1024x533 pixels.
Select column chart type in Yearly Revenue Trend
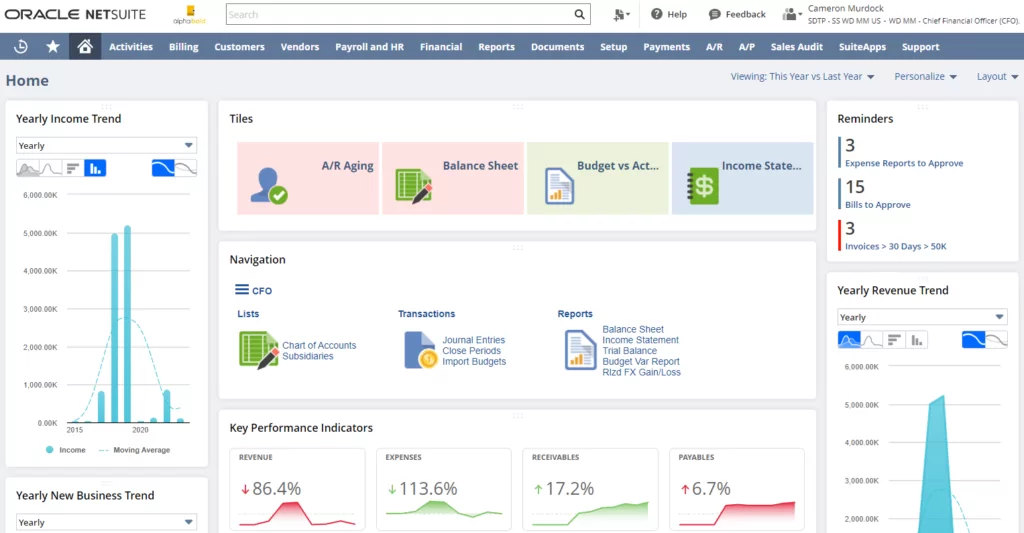(916, 340)
